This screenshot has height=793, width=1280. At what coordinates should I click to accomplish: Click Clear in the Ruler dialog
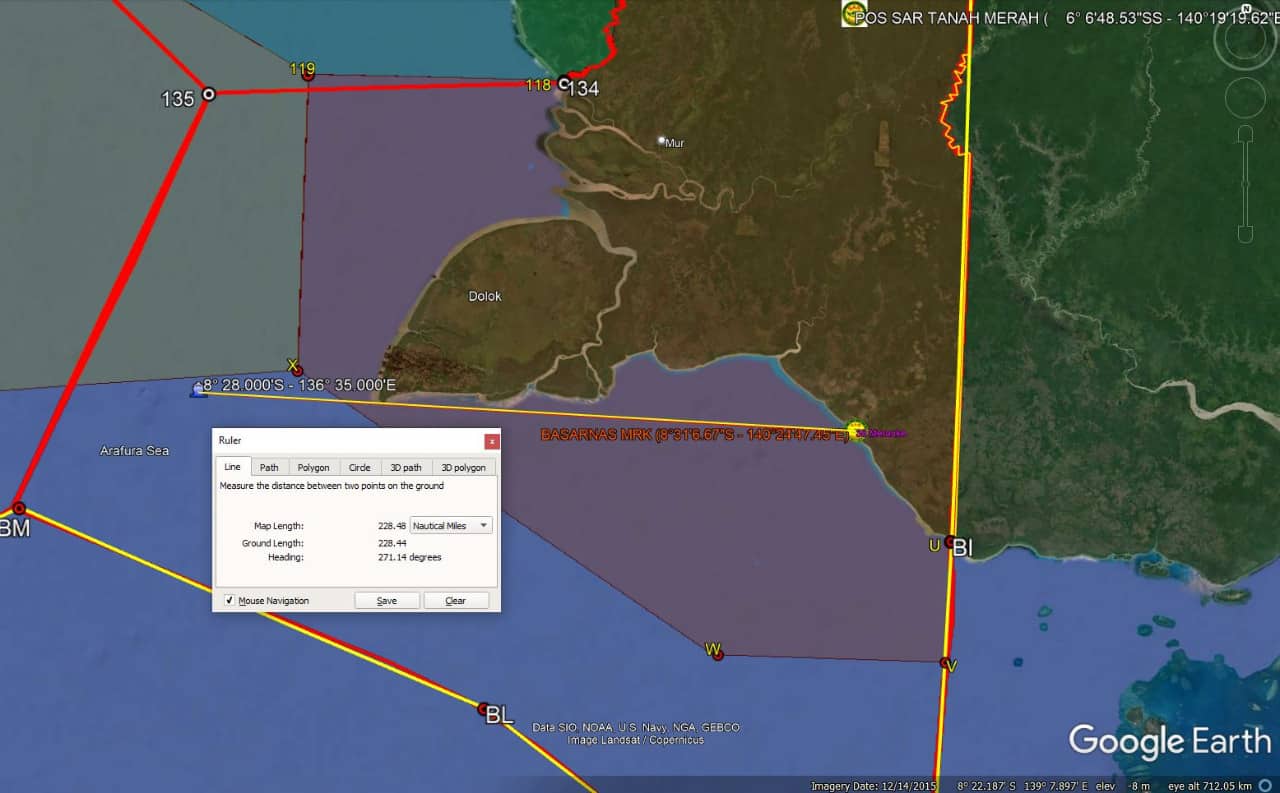click(456, 601)
